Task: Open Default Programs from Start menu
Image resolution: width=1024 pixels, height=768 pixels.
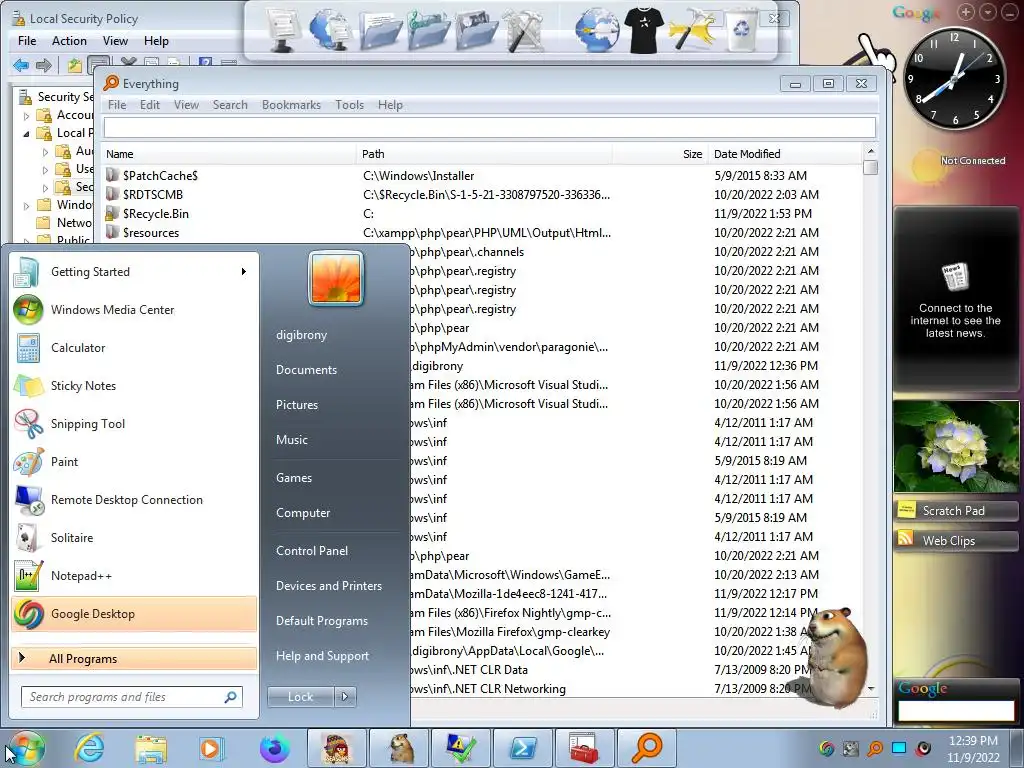Action: (x=321, y=620)
